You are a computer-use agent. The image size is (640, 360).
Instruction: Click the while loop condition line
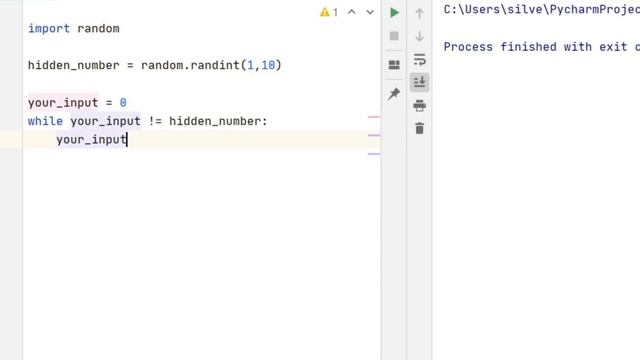[147, 121]
